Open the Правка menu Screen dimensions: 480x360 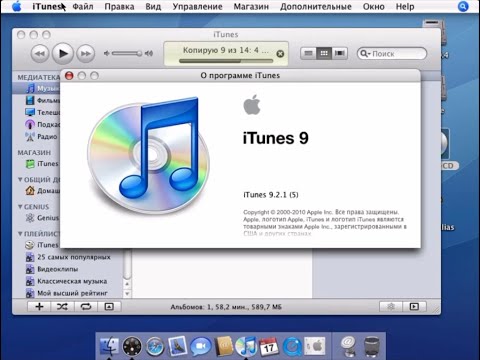[x=119, y=7]
